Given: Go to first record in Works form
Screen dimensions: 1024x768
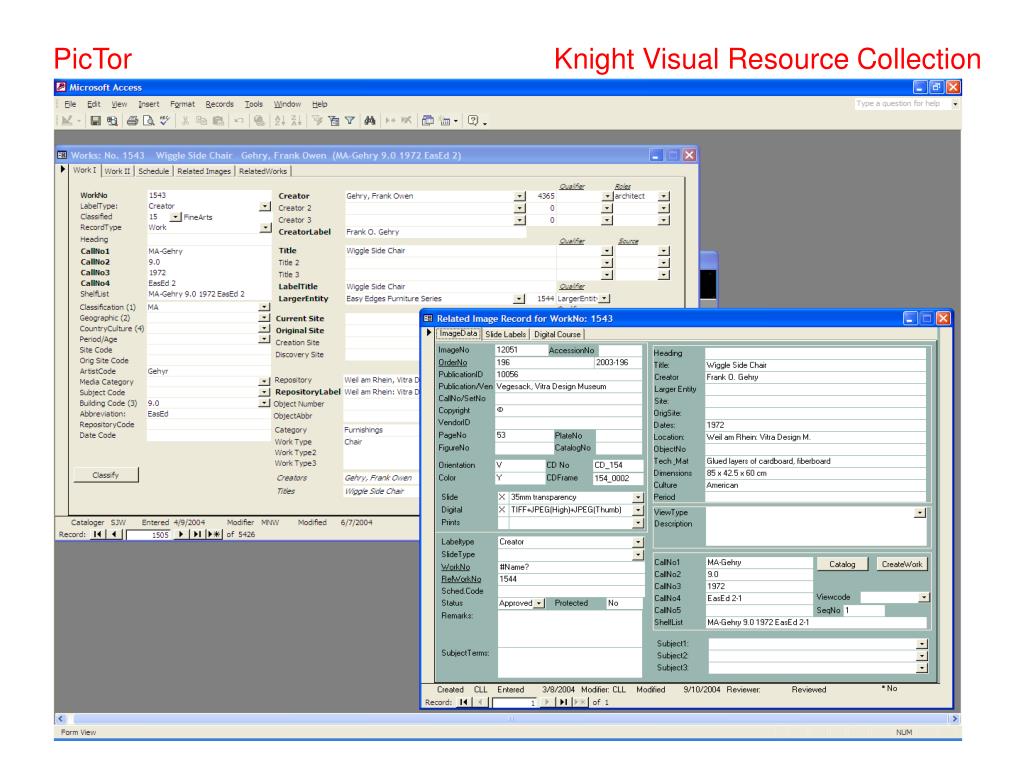Looking at the screenshot, I should pos(97,534).
